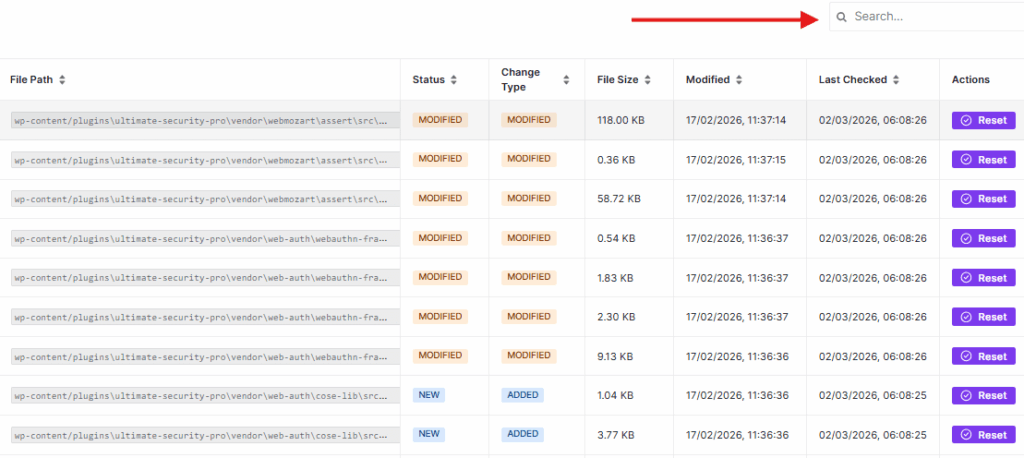The image size is (1024, 458).
Task: Click the Actions column header
Action: point(970,80)
